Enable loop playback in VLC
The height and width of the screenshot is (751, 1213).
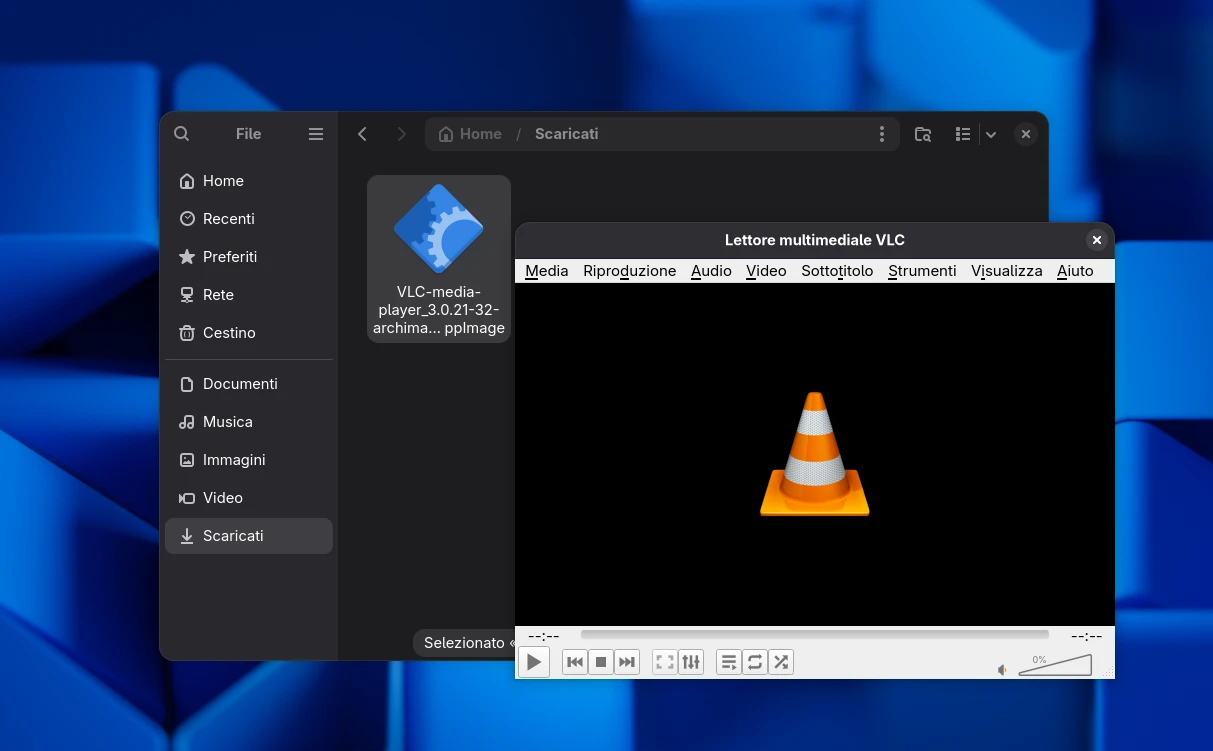click(x=755, y=661)
